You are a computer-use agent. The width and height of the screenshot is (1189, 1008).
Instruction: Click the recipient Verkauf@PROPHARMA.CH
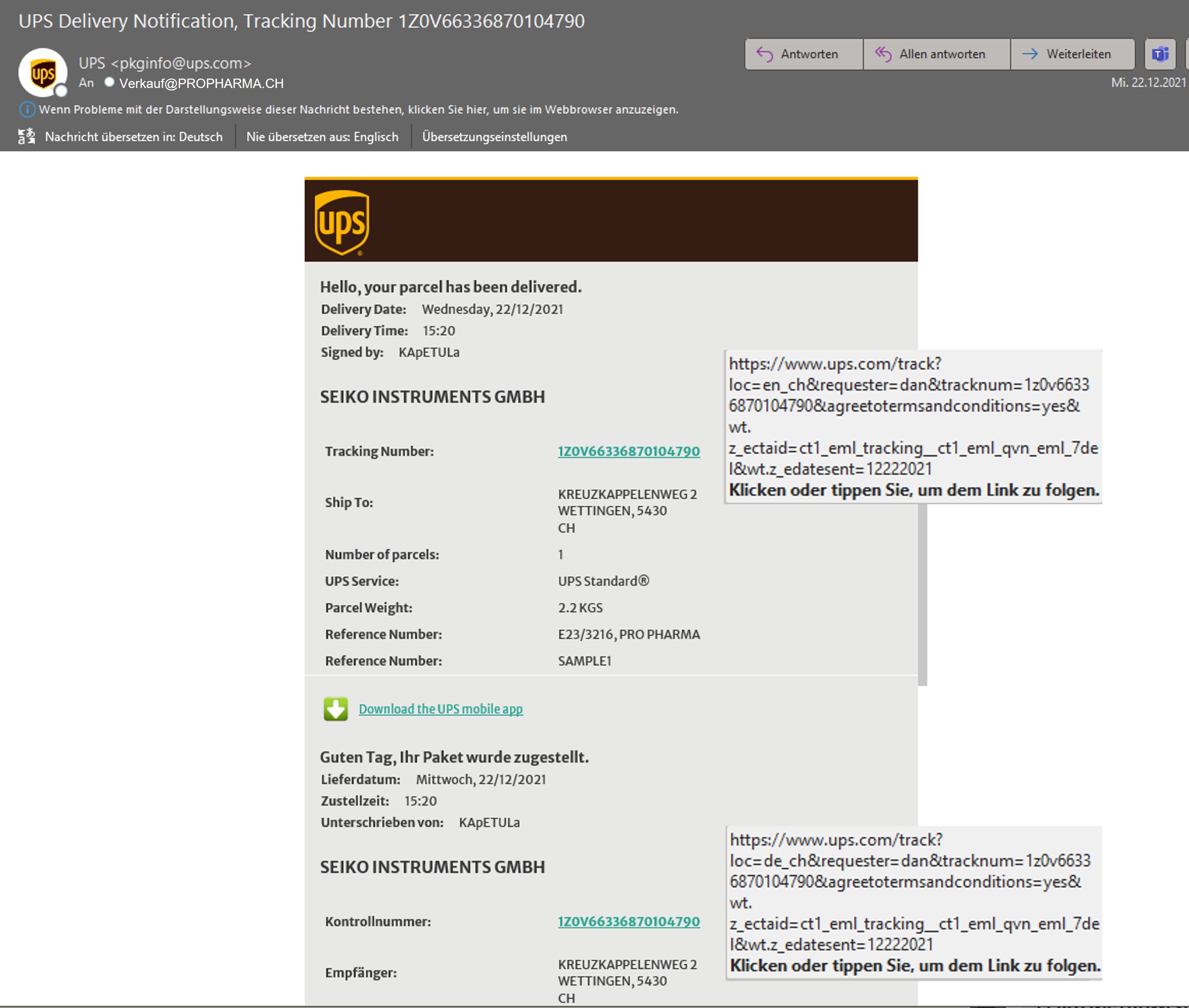pyautogui.click(x=201, y=83)
